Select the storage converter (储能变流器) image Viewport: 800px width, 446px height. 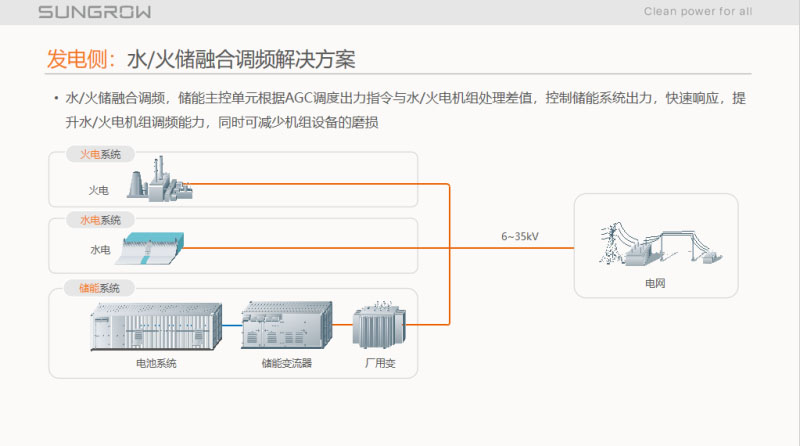(287, 324)
